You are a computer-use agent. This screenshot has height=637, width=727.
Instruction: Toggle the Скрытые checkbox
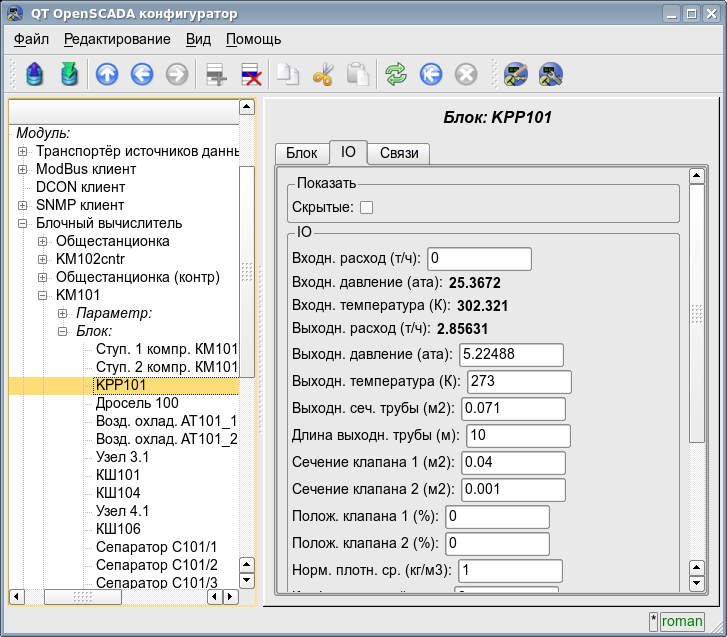[x=366, y=207]
